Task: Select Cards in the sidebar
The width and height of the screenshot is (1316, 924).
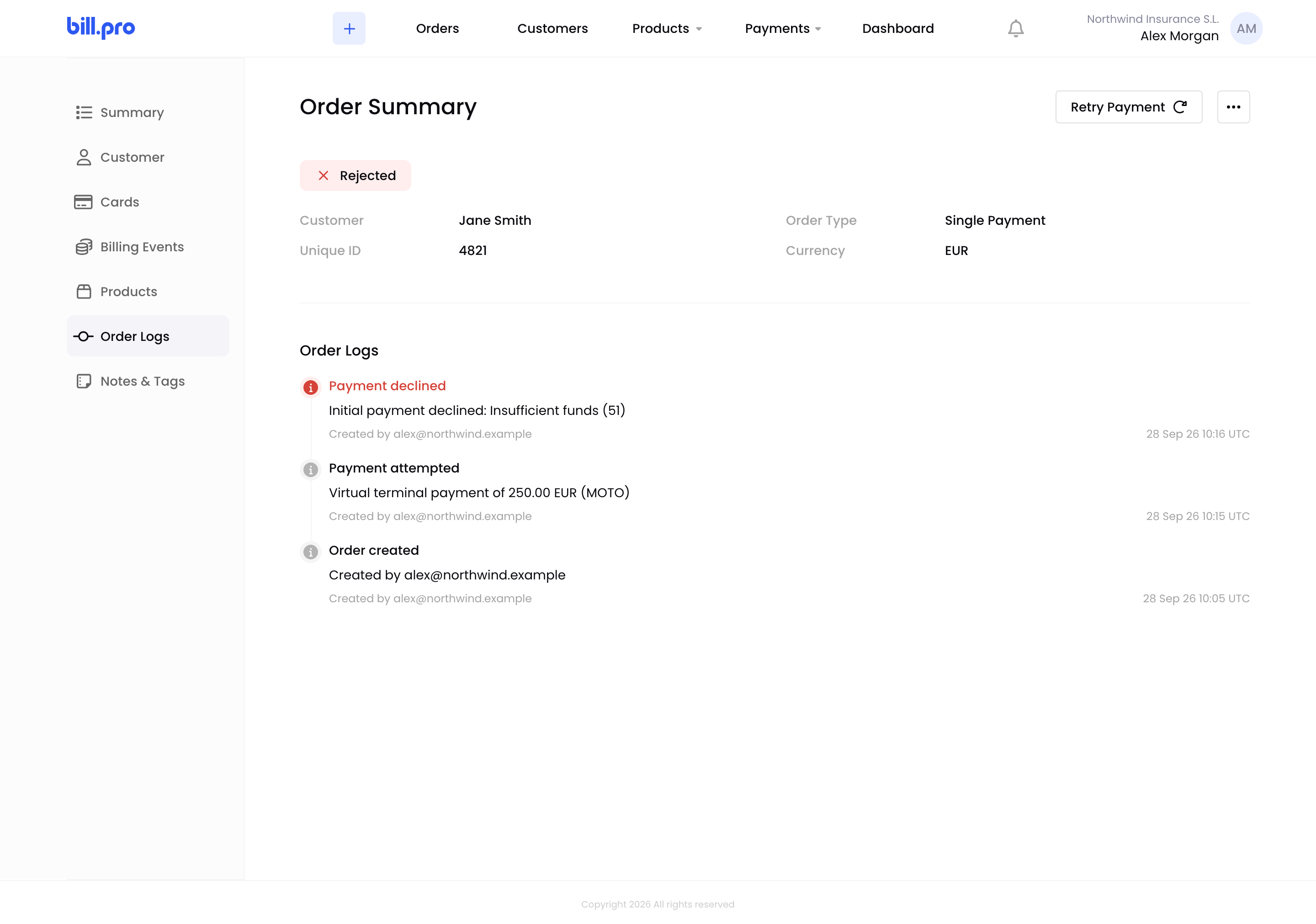Action: point(148,202)
